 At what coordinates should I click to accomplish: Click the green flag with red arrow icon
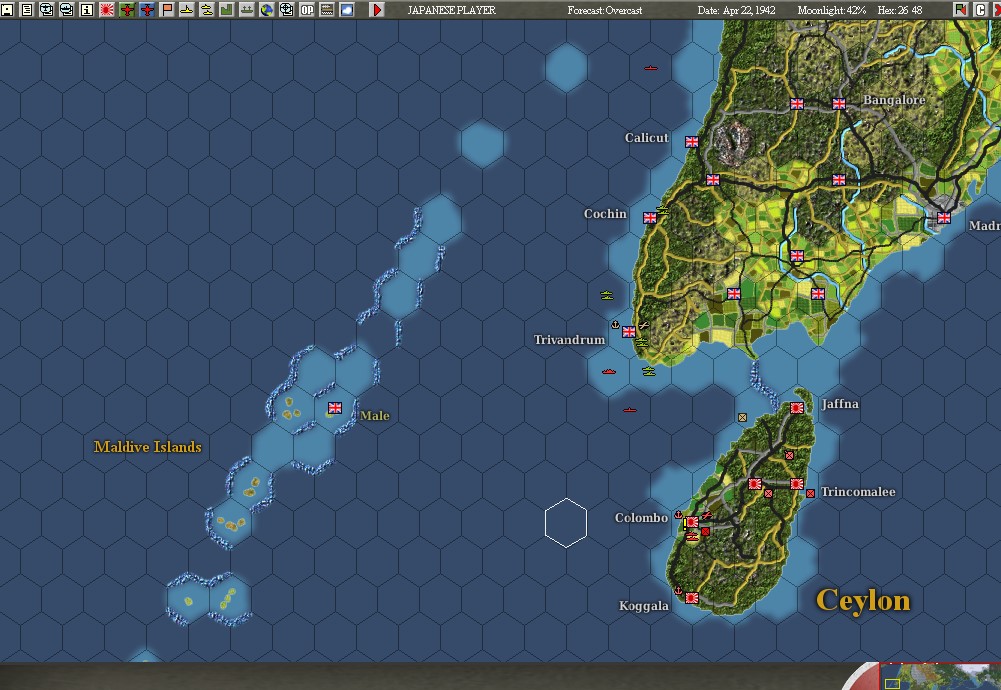pyautogui.click(x=960, y=10)
